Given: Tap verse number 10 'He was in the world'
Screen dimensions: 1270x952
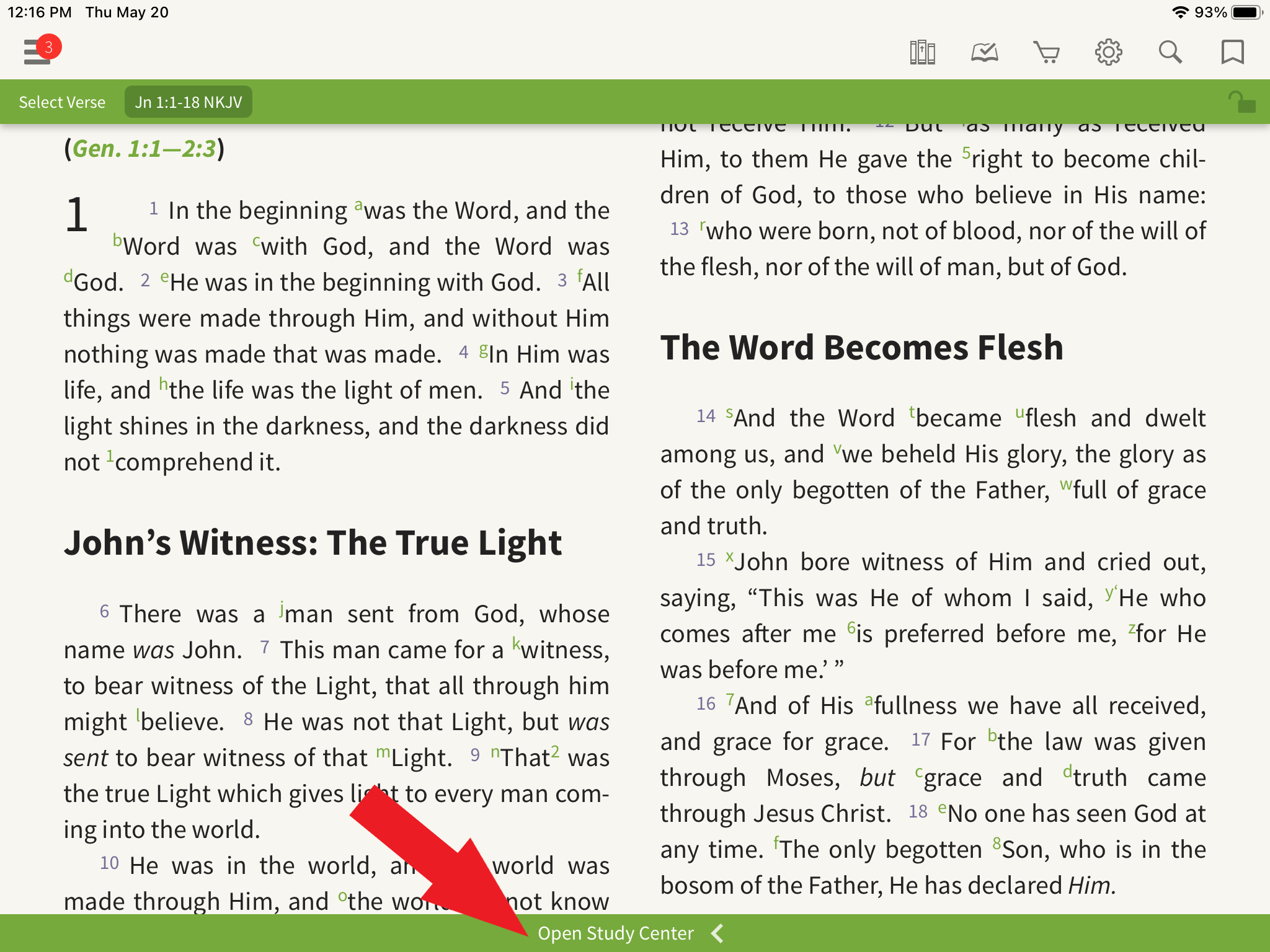Looking at the screenshot, I should pos(110,863).
